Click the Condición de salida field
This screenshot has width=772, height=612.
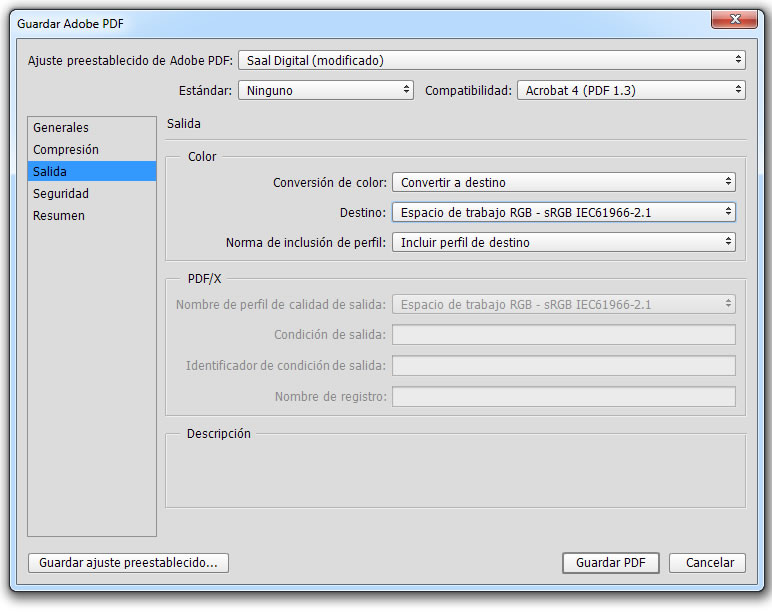[564, 335]
